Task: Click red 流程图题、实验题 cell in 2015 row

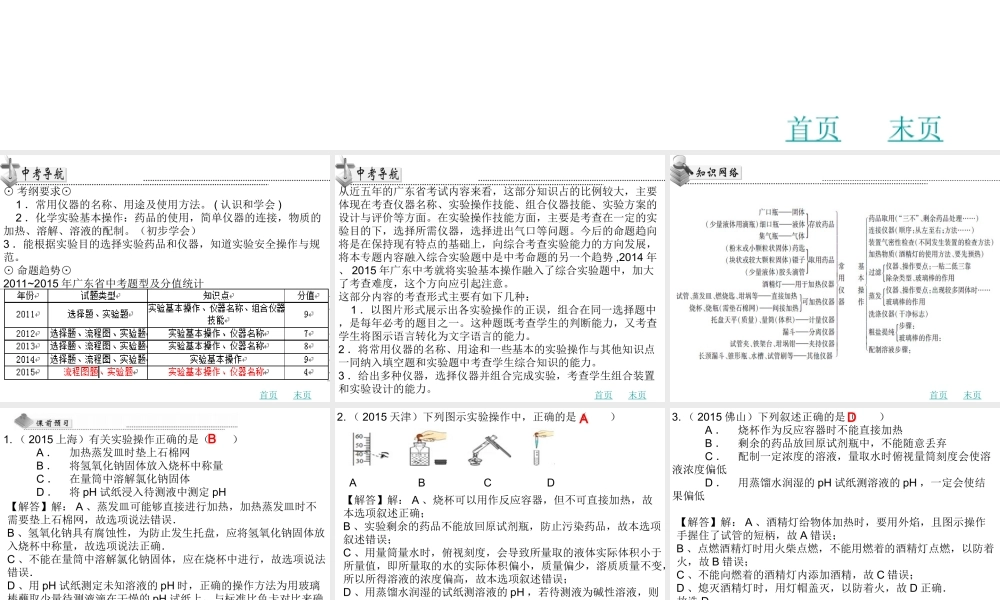Action: click(98, 372)
